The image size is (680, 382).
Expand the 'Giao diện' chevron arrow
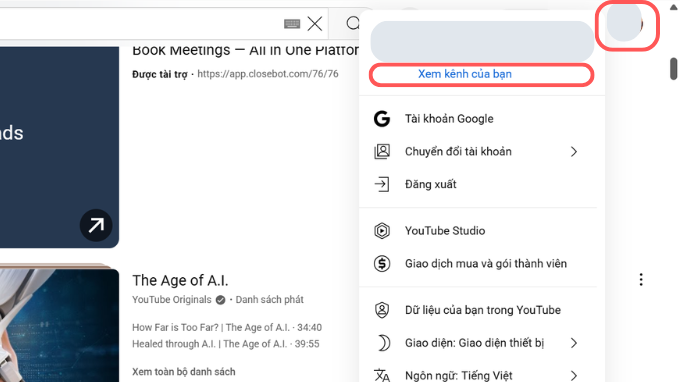[x=574, y=343]
